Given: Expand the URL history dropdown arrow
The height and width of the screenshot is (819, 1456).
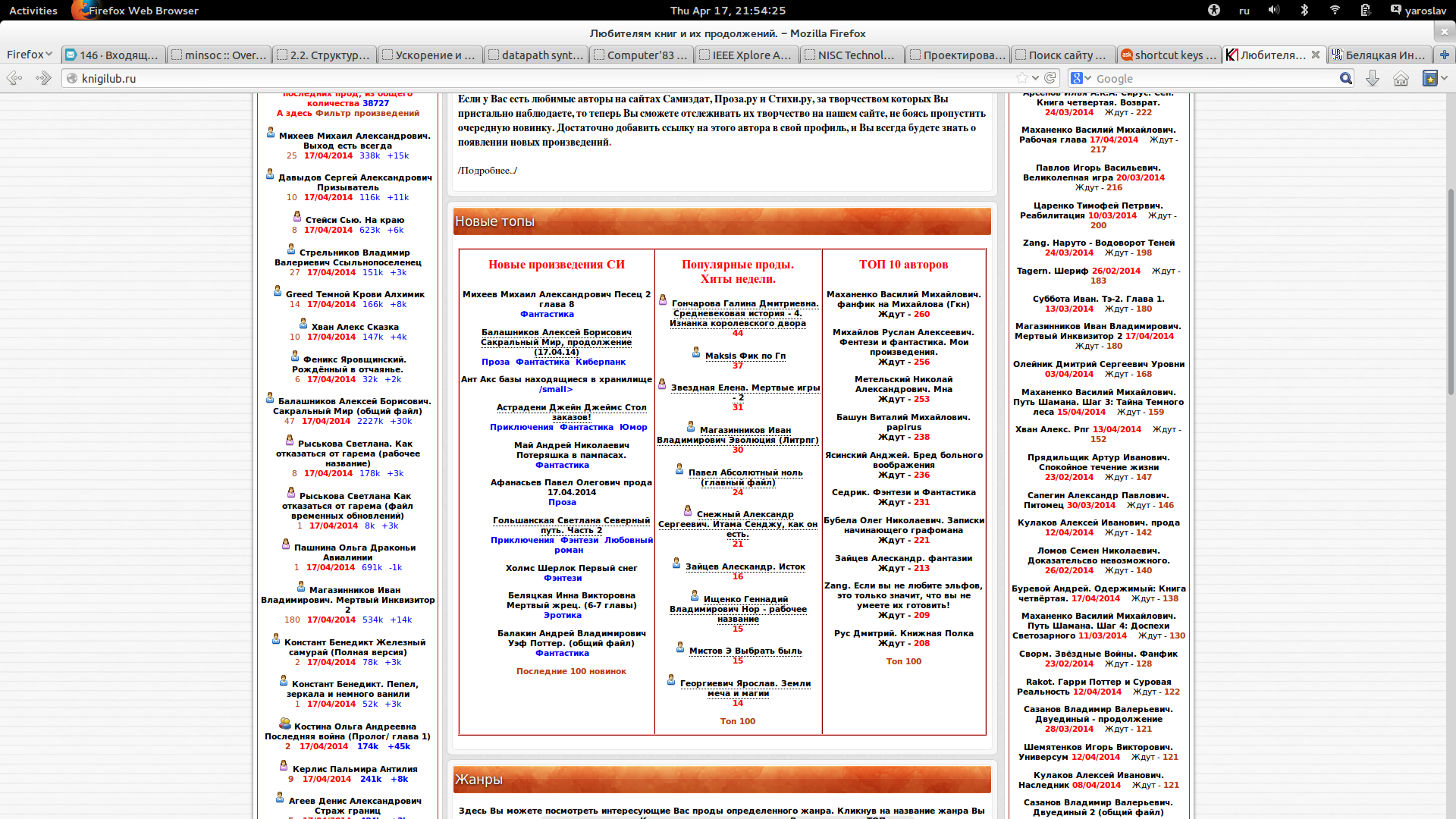Looking at the screenshot, I should point(1035,78).
